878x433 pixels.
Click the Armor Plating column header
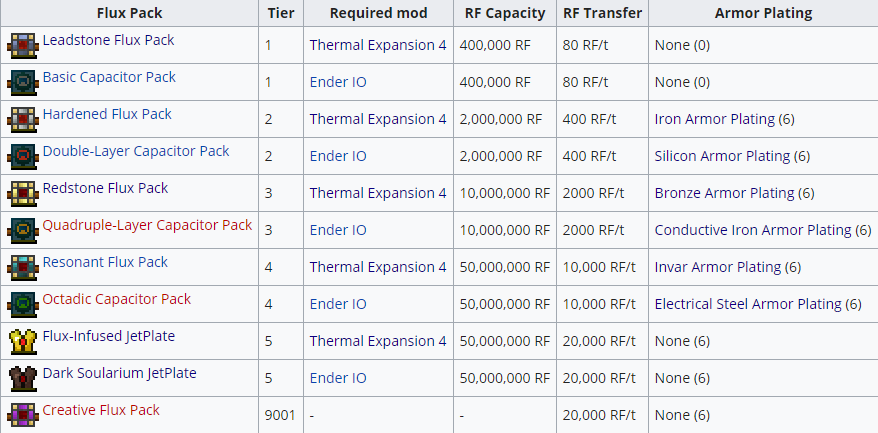[763, 13]
